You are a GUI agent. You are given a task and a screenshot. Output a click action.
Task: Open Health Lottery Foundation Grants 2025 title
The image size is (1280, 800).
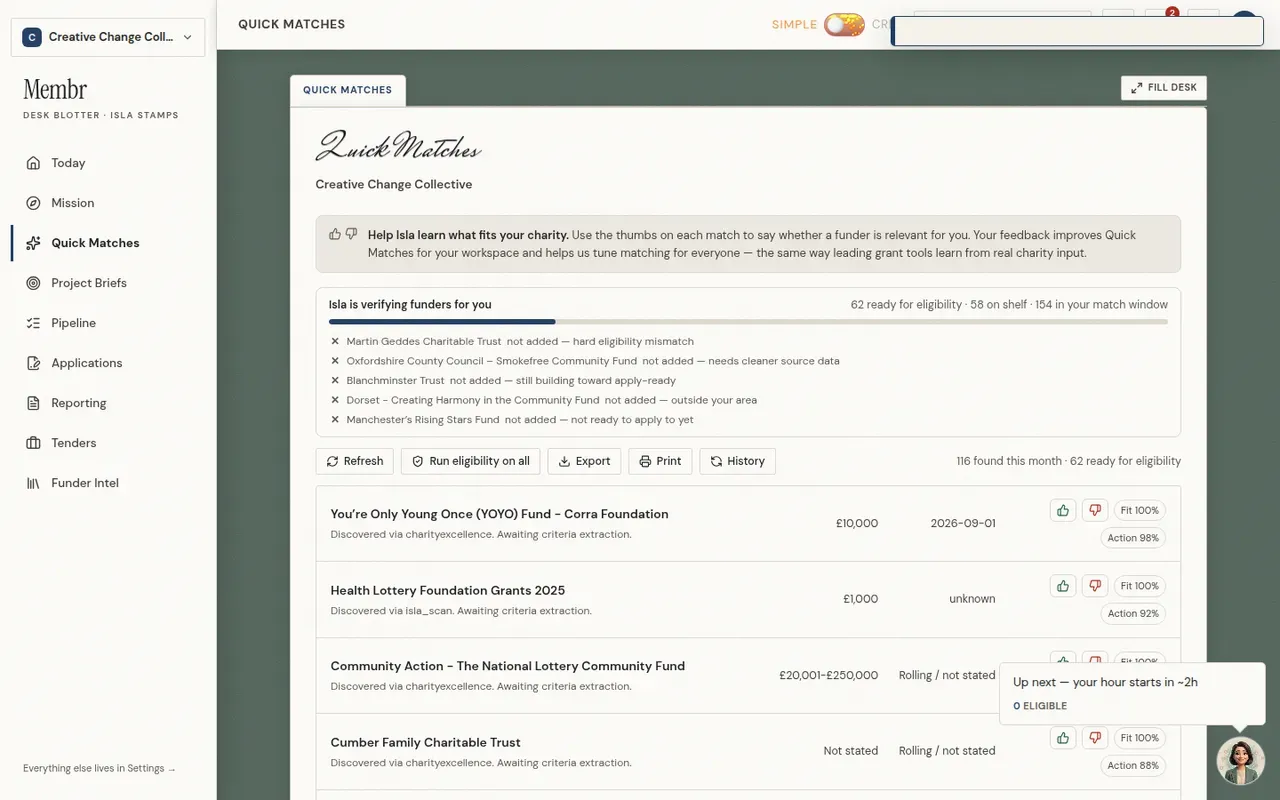tap(448, 590)
